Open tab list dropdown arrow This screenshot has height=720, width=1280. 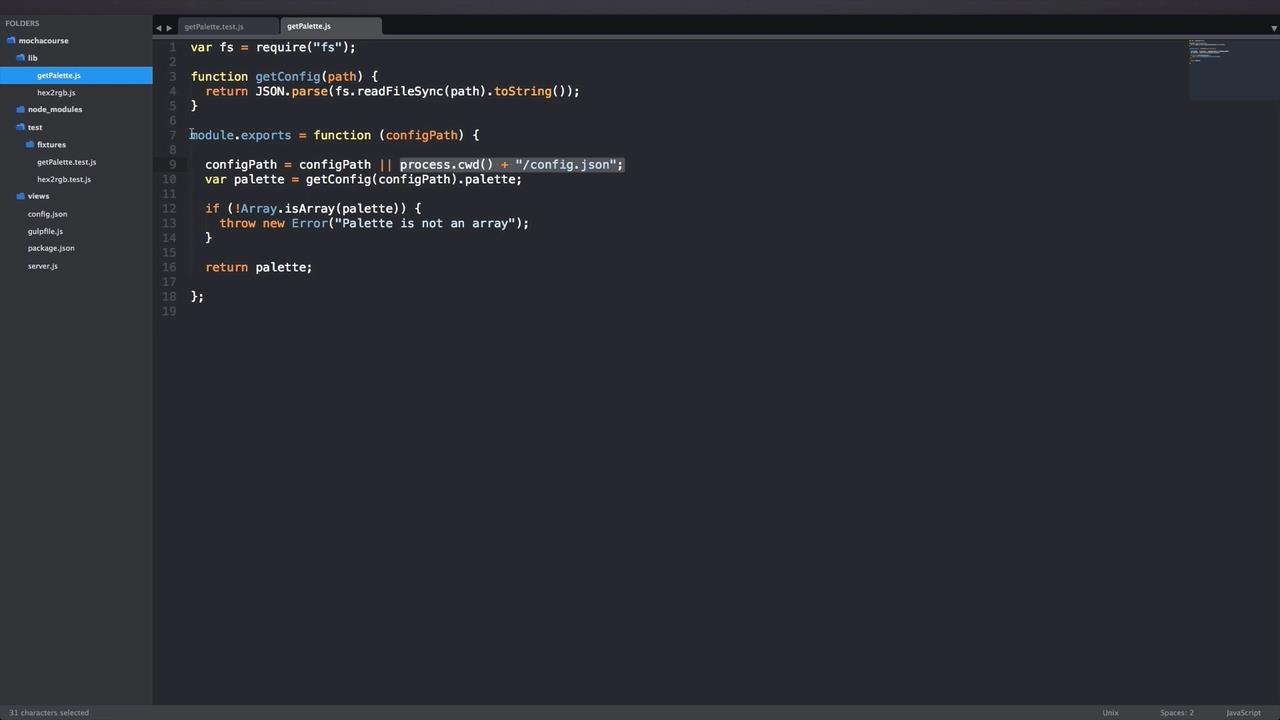1274,28
